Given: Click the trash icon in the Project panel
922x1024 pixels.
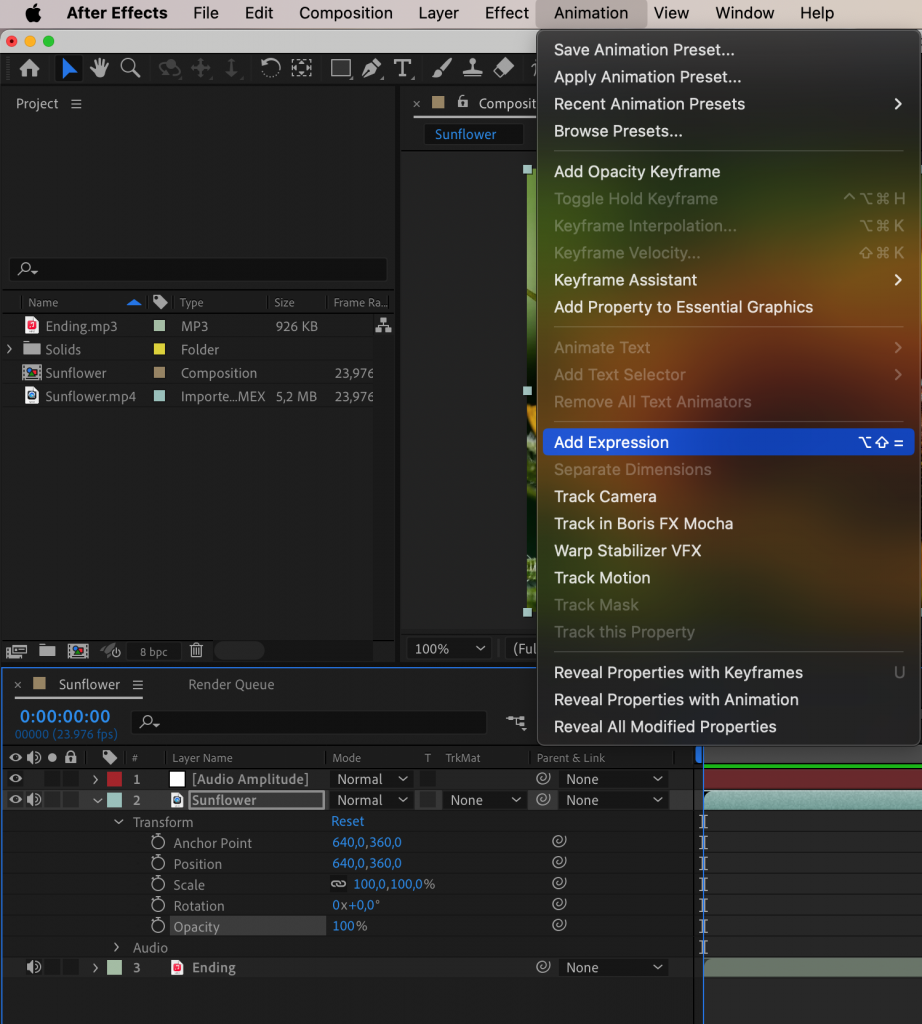Looking at the screenshot, I should pyautogui.click(x=196, y=651).
